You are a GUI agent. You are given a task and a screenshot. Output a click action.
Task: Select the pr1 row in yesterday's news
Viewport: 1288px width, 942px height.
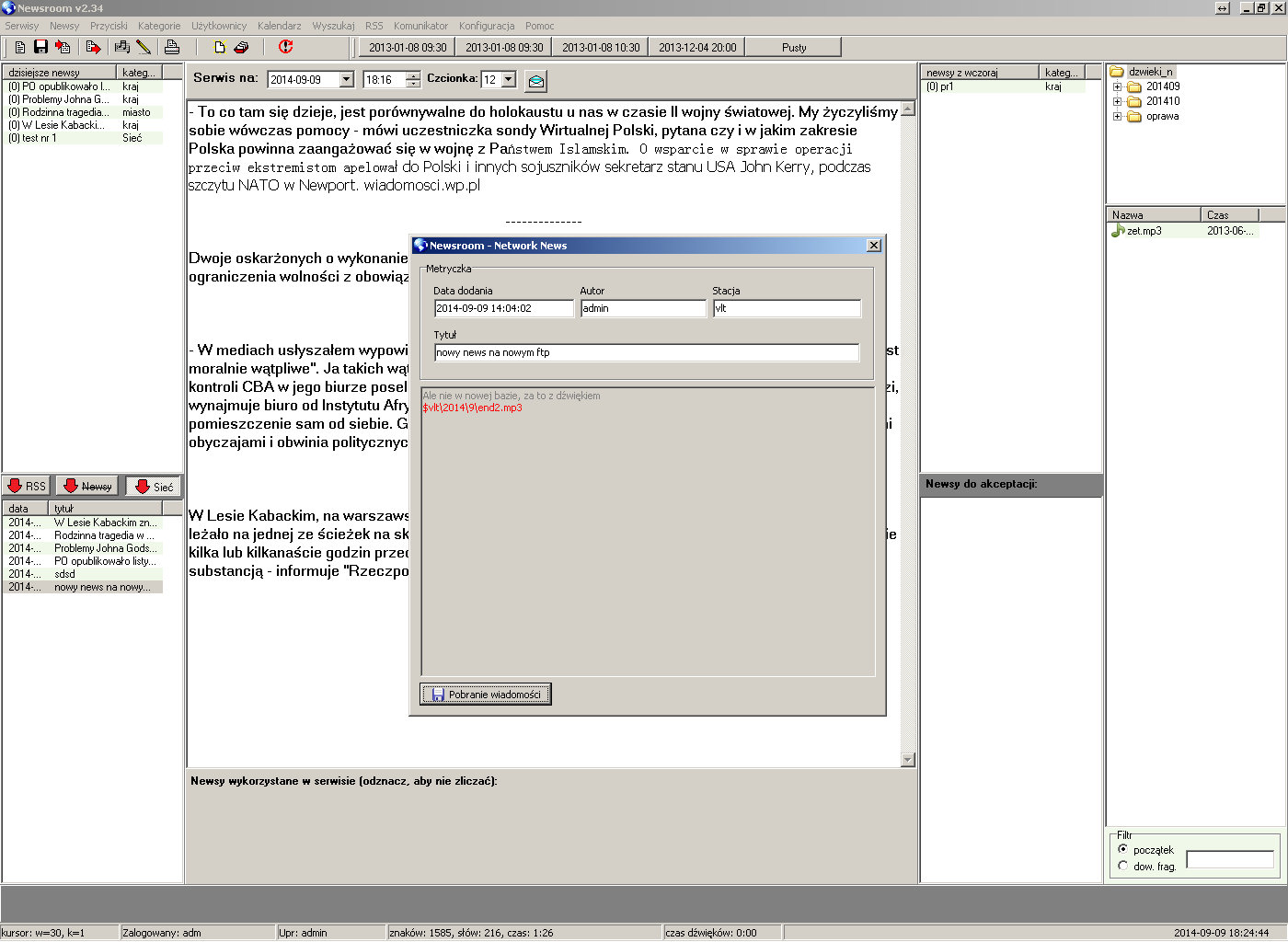click(1003, 86)
